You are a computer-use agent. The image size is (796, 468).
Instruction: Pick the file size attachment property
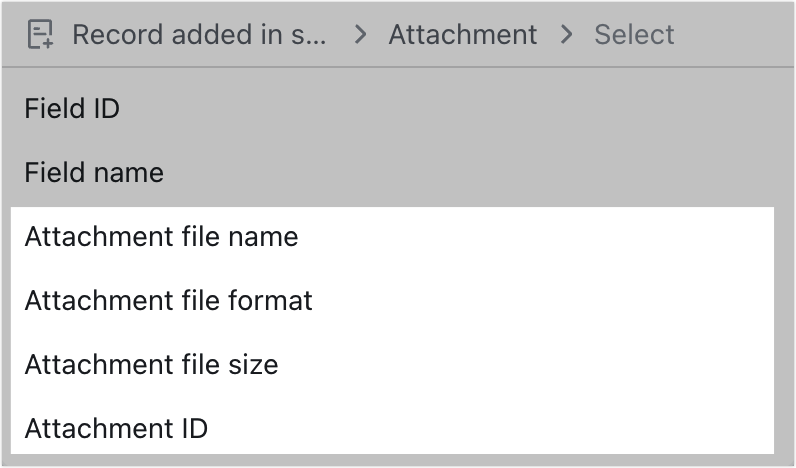click(392, 364)
